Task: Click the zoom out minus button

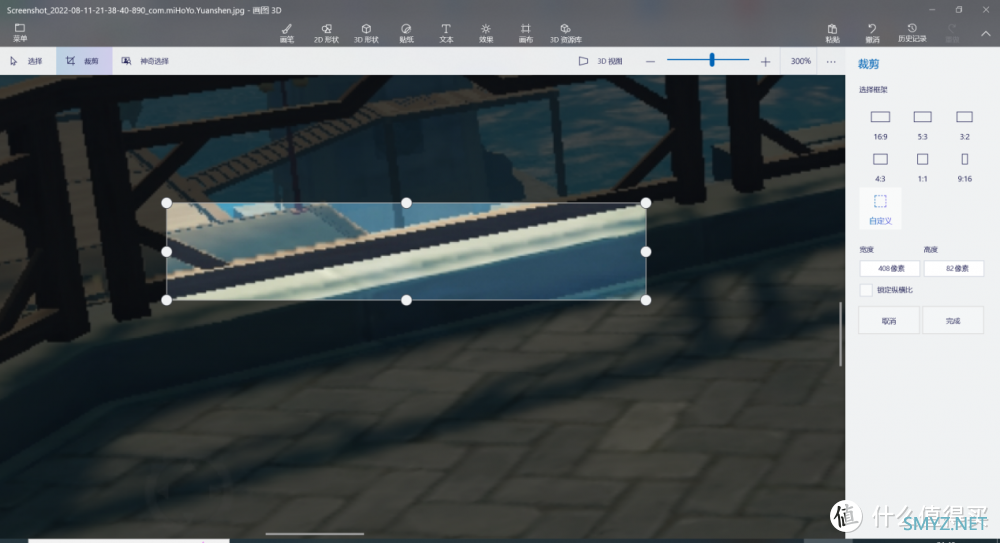Action: tap(650, 61)
